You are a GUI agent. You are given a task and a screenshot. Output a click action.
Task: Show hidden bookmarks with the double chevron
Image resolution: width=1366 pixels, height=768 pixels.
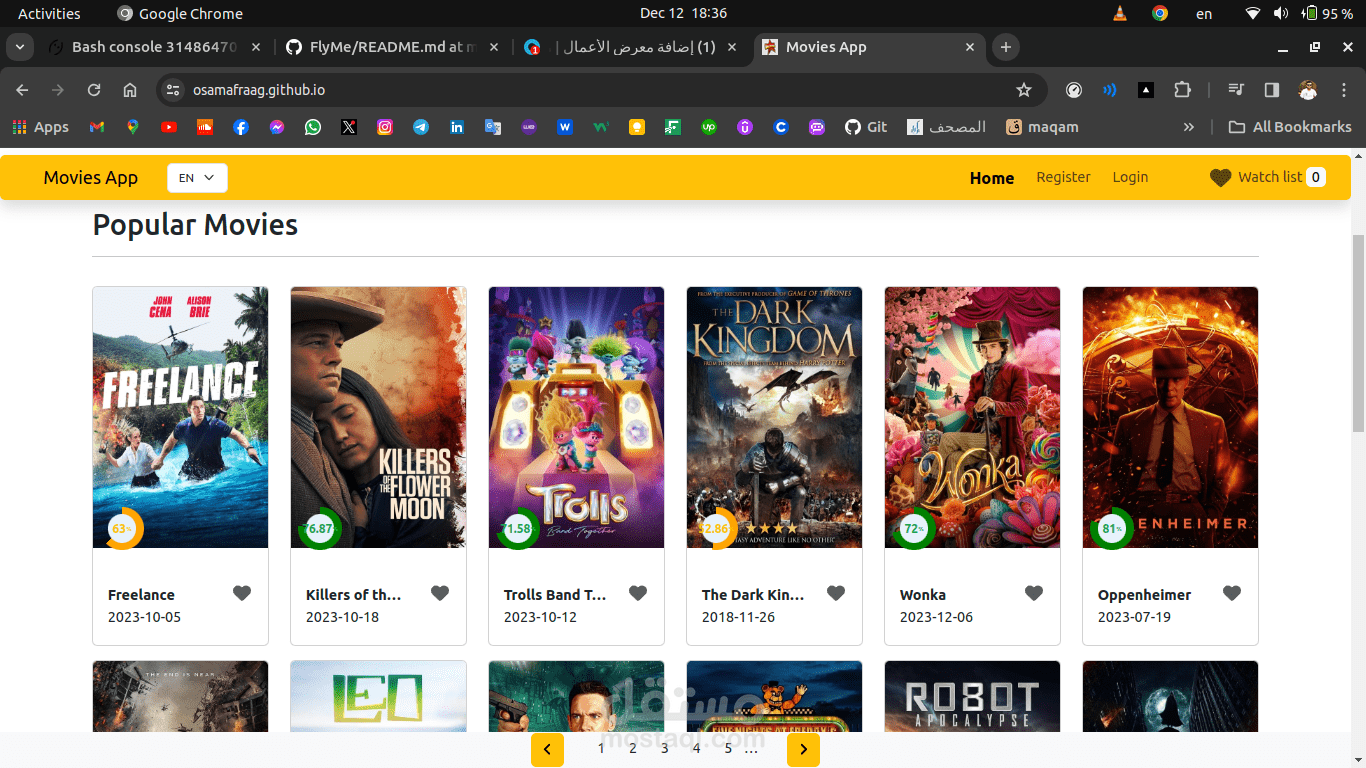1189,127
